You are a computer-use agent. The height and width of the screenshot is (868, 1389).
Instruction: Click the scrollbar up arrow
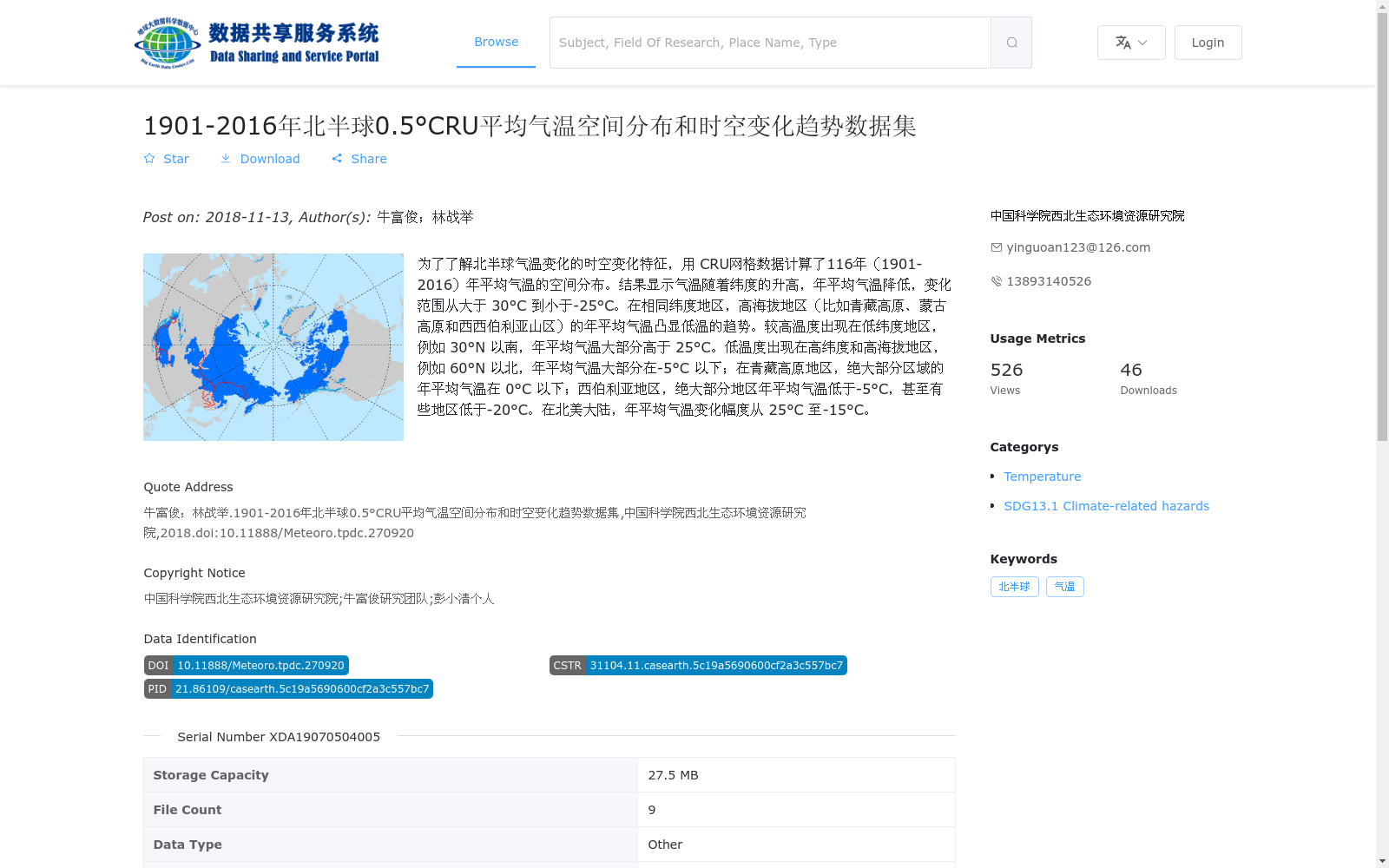pos(1383,6)
